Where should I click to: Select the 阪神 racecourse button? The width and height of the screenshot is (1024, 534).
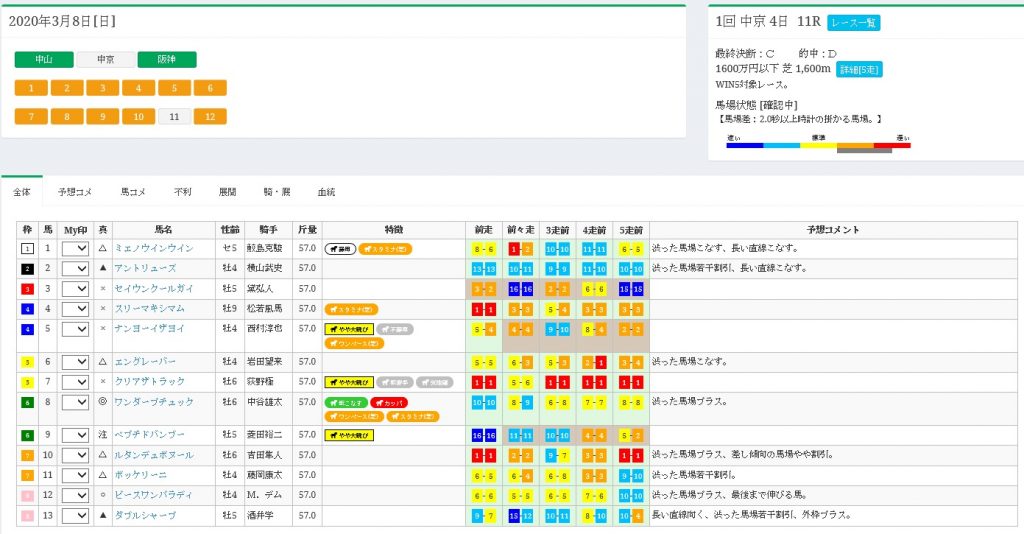pos(167,60)
